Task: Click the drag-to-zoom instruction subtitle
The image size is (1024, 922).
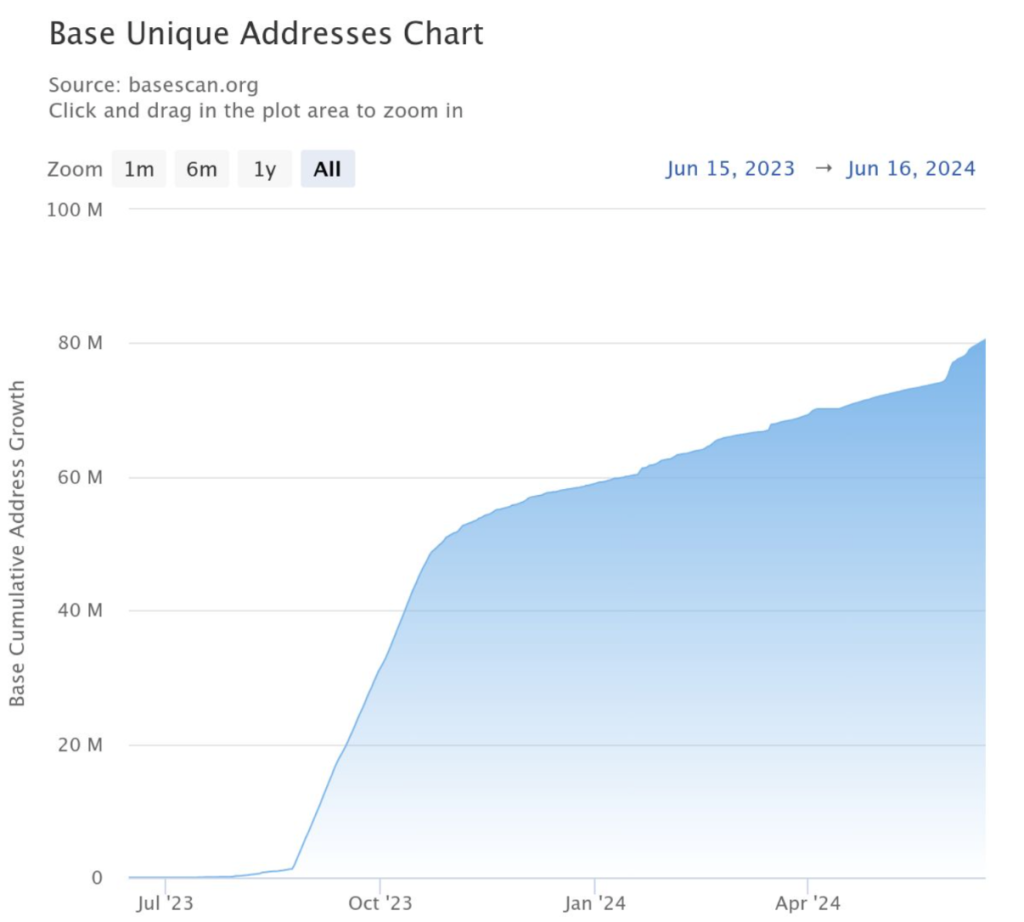Action: pos(255,110)
